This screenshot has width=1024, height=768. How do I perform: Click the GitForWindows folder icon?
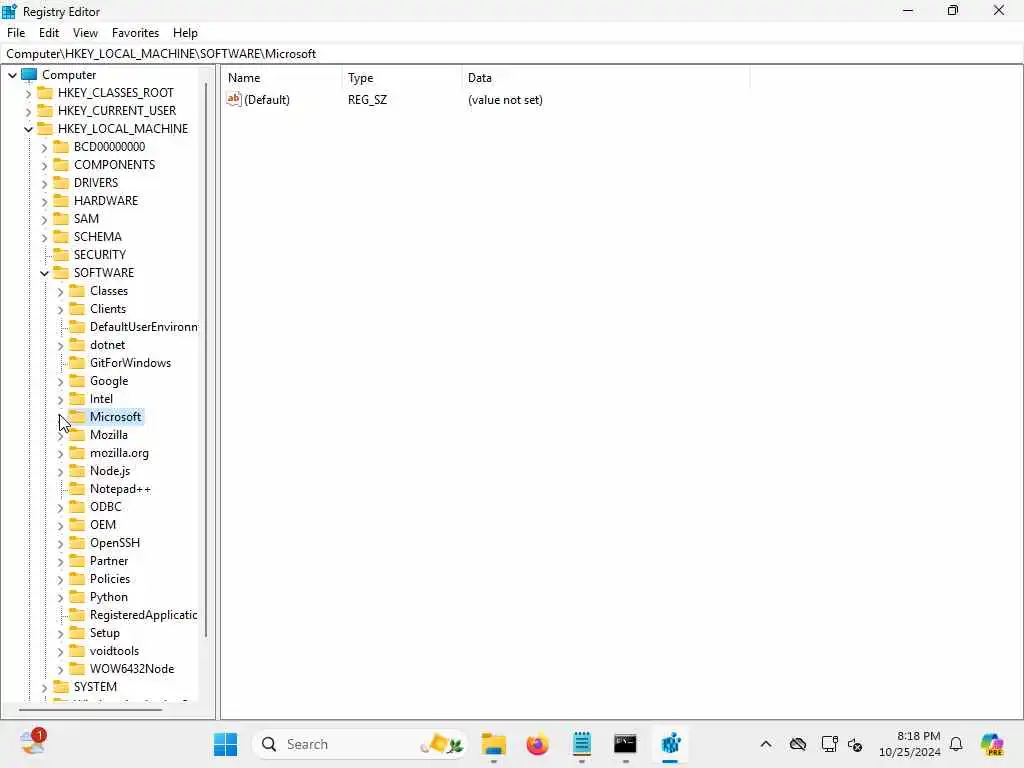[x=77, y=362]
